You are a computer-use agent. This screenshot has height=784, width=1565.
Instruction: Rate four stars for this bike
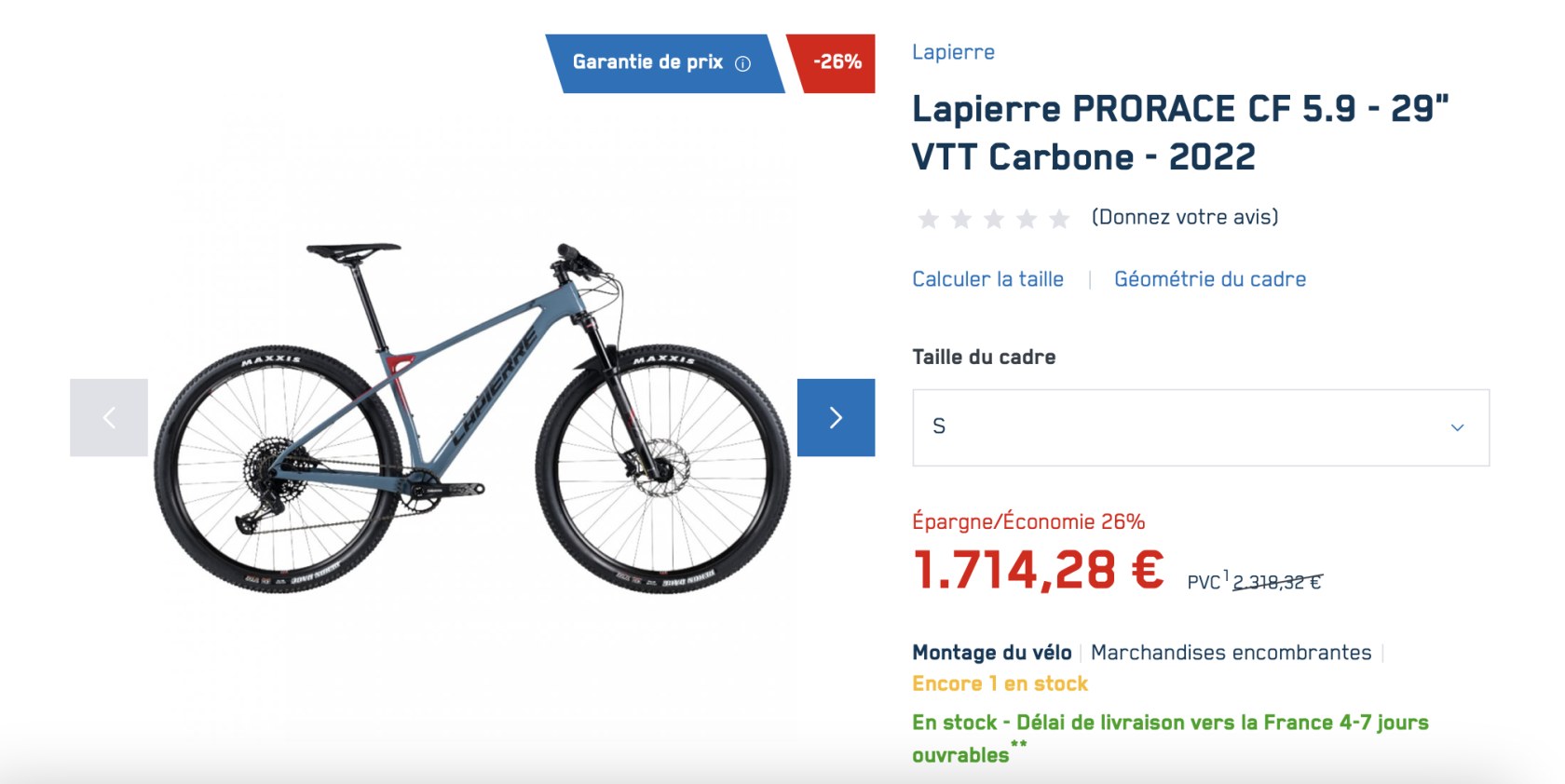1027,219
